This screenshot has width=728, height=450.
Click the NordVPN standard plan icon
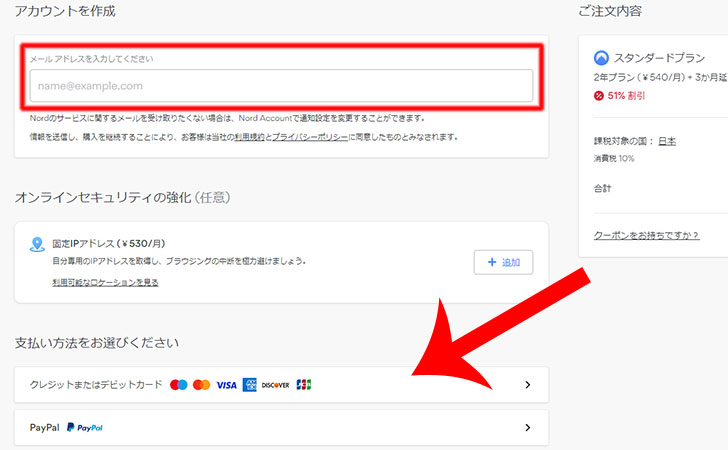click(x=601, y=58)
